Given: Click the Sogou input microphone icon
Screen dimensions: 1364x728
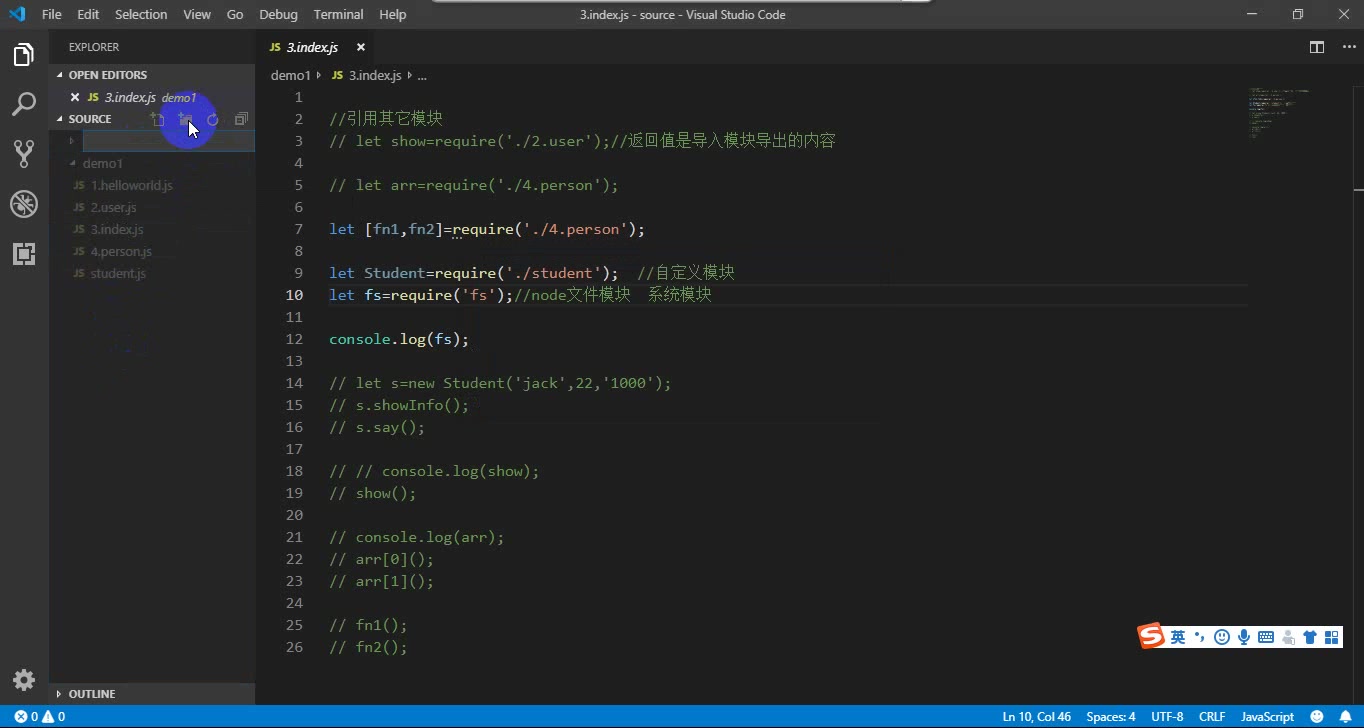Looking at the screenshot, I should click(x=1243, y=636).
